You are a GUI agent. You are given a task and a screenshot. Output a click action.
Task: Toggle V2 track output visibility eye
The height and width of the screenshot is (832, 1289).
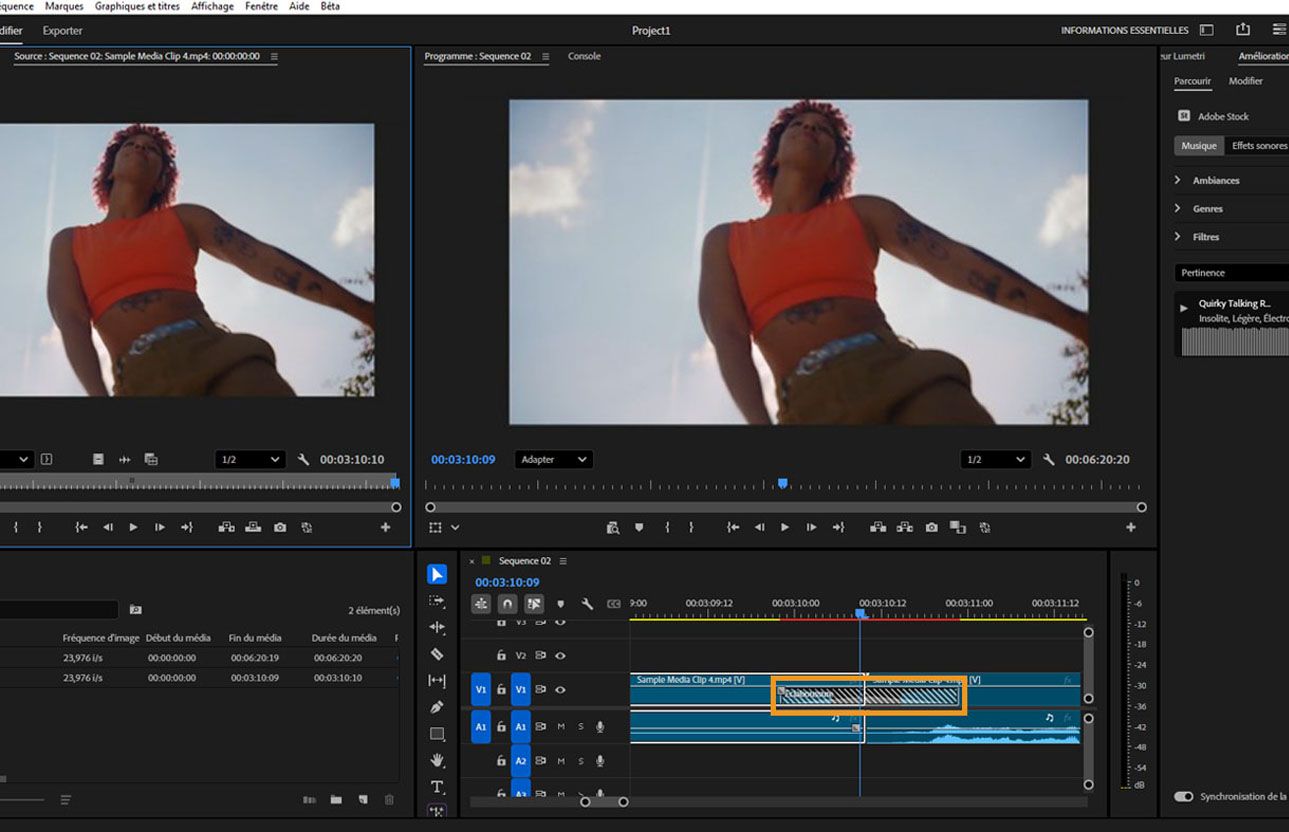tap(563, 655)
